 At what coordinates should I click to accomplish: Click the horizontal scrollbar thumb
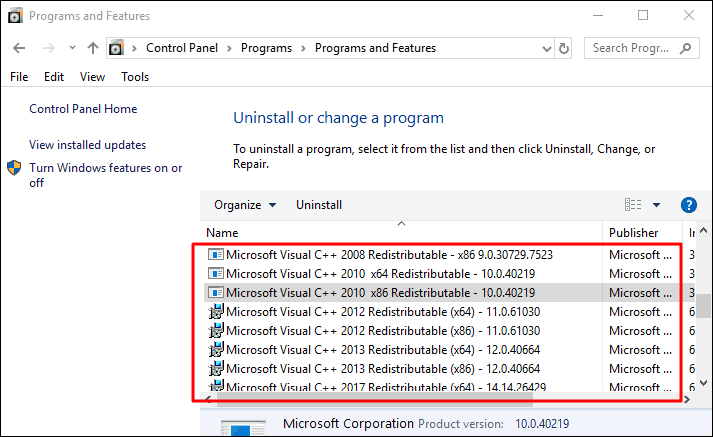tap(374, 399)
